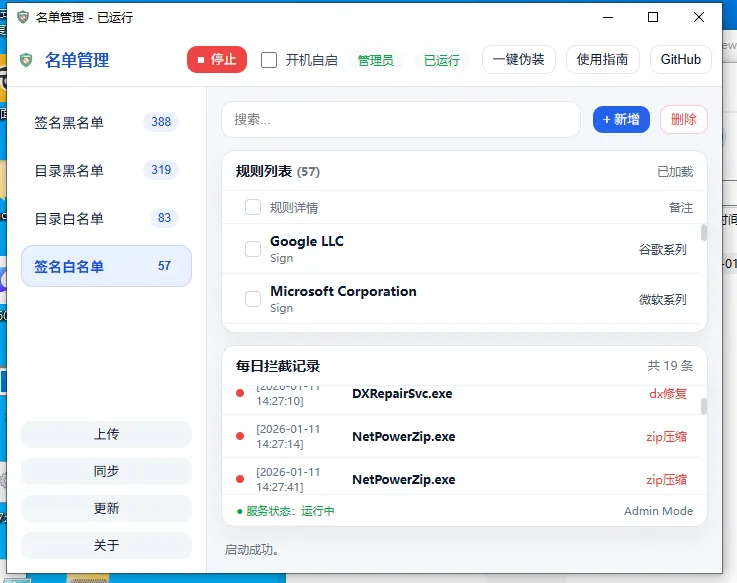
Task: Click the red dot beside 14:27:14 entry
Action: coord(240,436)
